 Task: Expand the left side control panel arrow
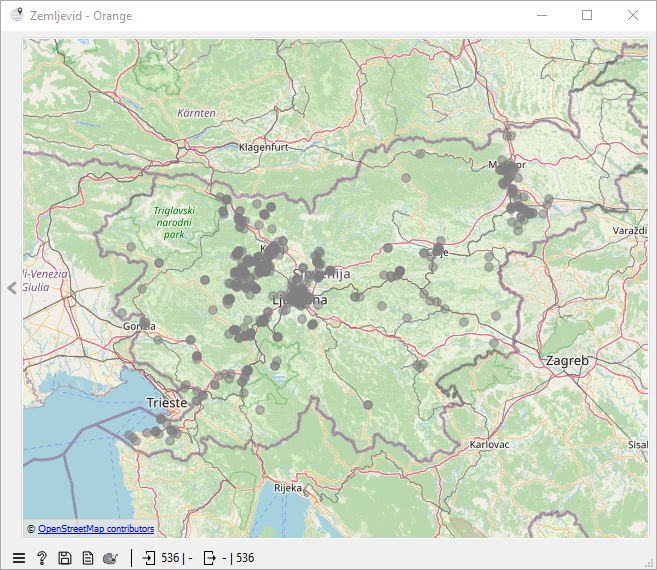point(12,288)
